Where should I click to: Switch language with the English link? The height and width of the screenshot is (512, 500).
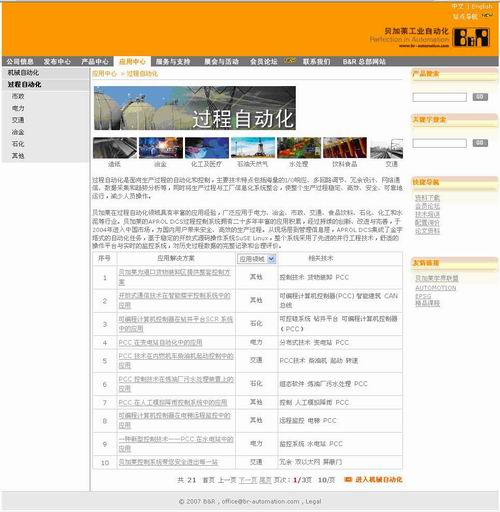pos(482,6)
